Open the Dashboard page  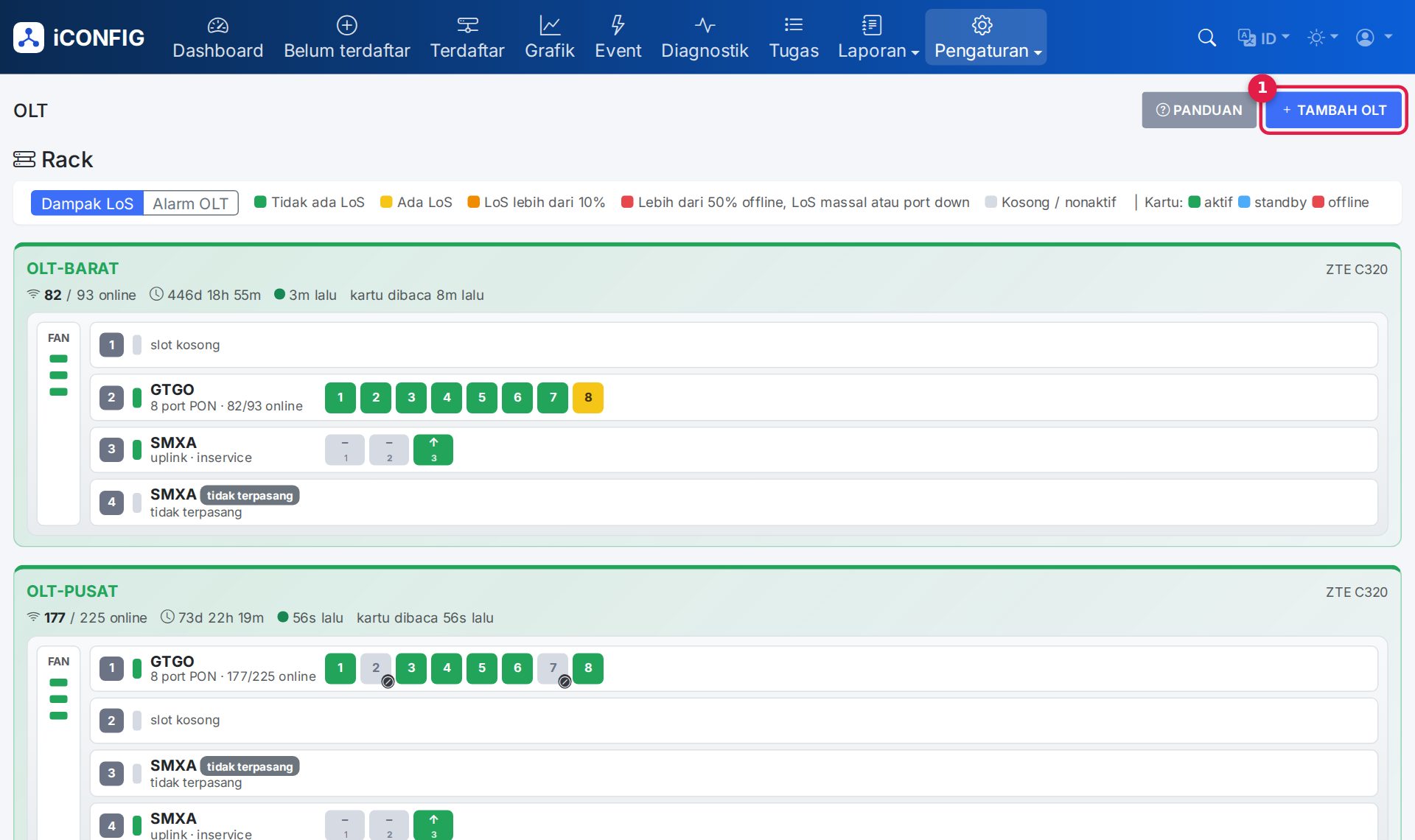tap(217, 38)
